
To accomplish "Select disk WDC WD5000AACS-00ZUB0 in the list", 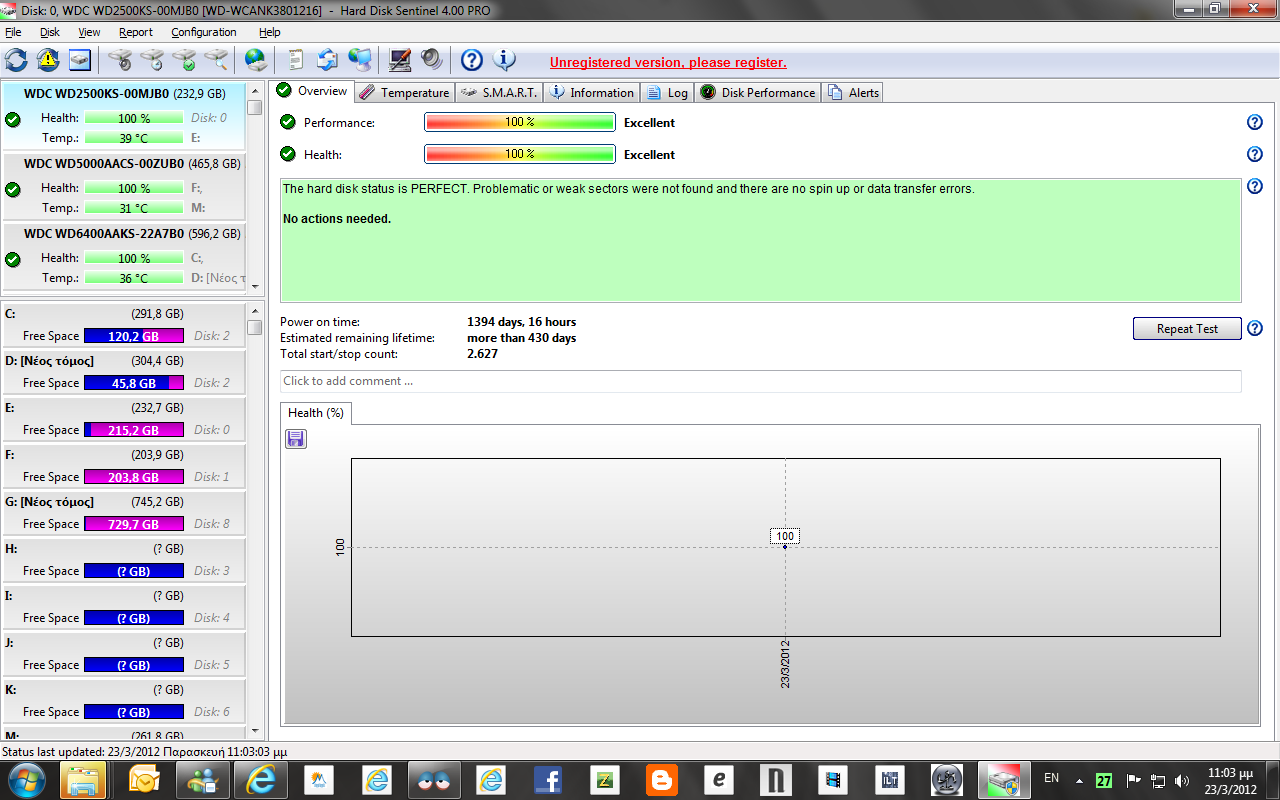I will pyautogui.click(x=123, y=186).
